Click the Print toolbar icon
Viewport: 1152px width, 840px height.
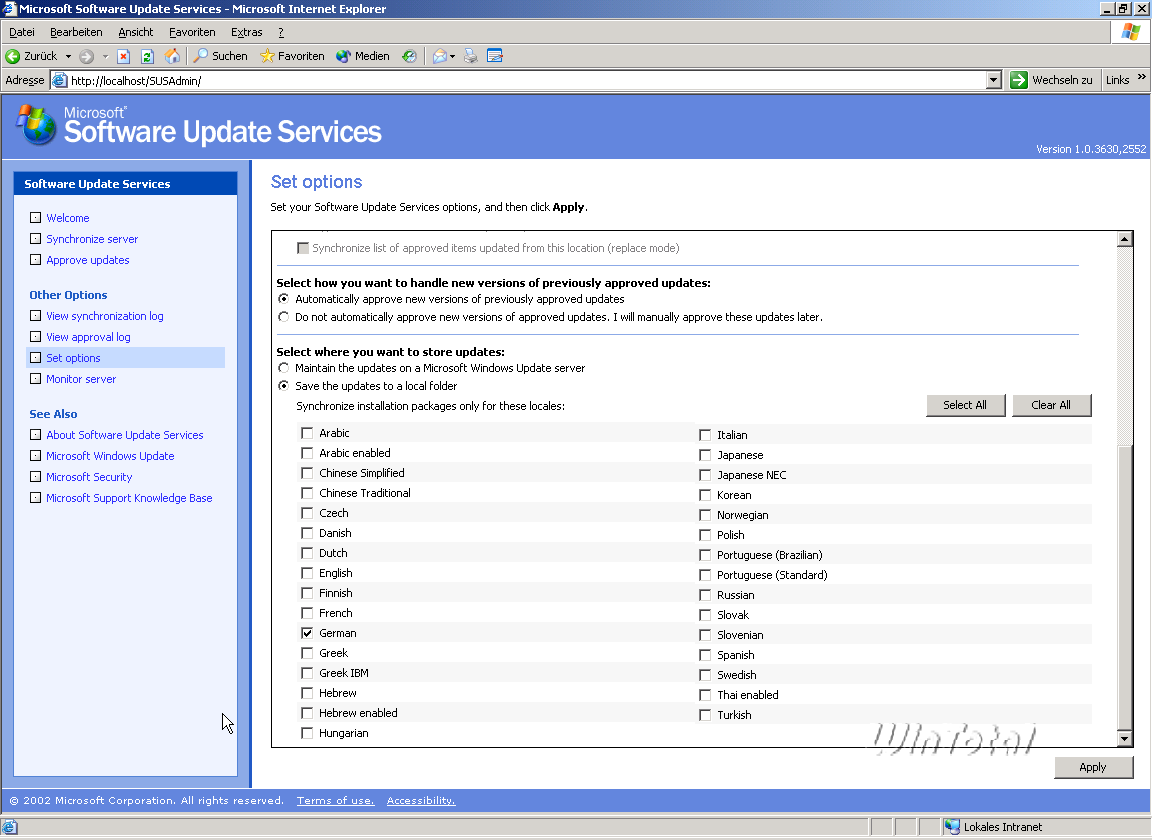(471, 56)
